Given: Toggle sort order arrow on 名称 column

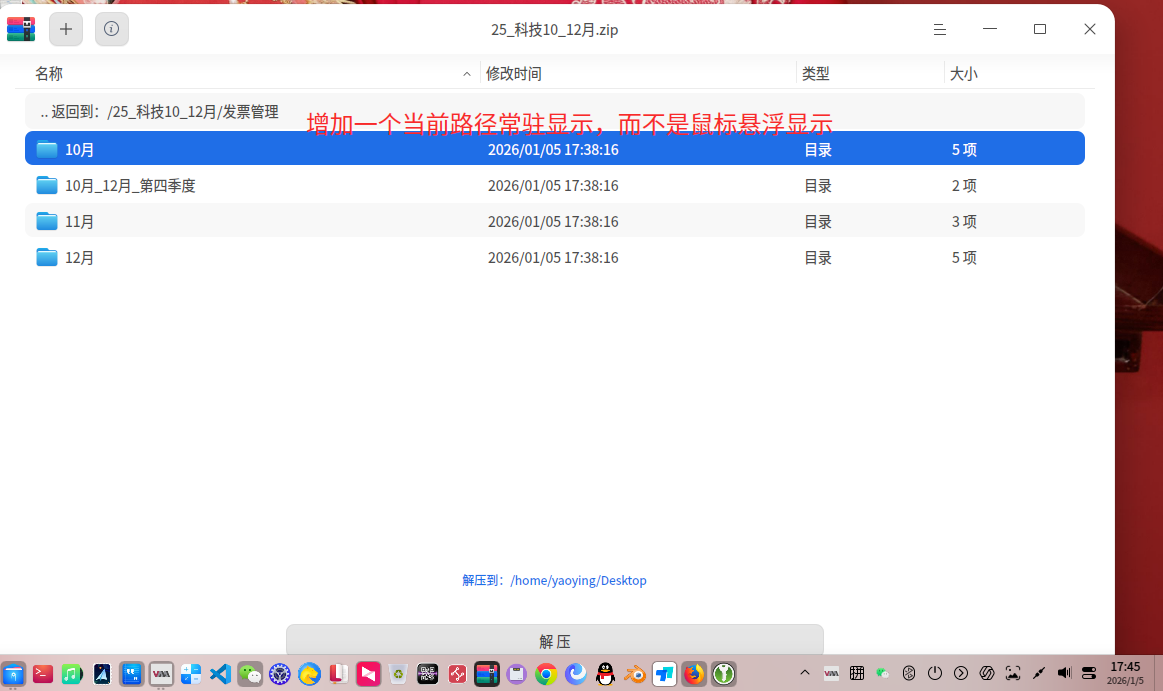Looking at the screenshot, I should [x=467, y=74].
